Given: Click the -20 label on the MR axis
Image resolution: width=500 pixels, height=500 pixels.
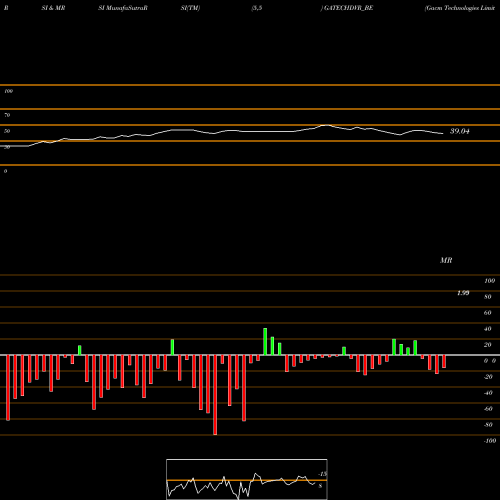Looking at the screenshot, I should 488,377.
